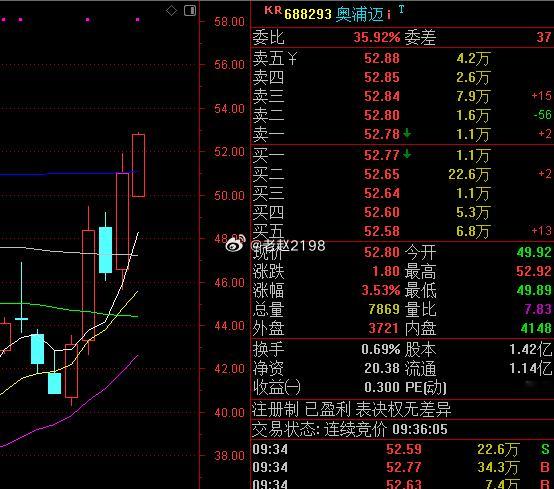
Task: Click the 股本 value 1.42亿
Action: point(530,349)
